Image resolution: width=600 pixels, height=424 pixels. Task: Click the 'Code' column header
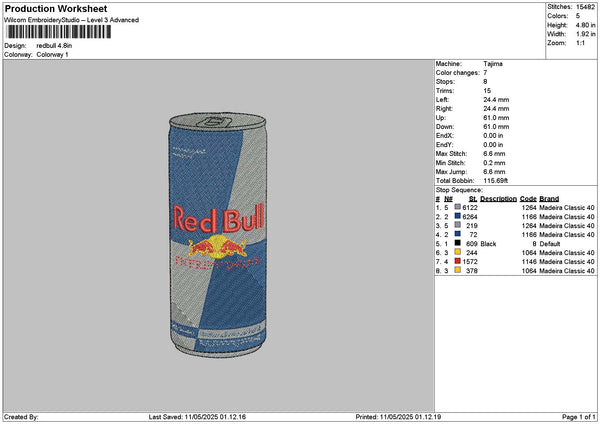pyautogui.click(x=528, y=199)
